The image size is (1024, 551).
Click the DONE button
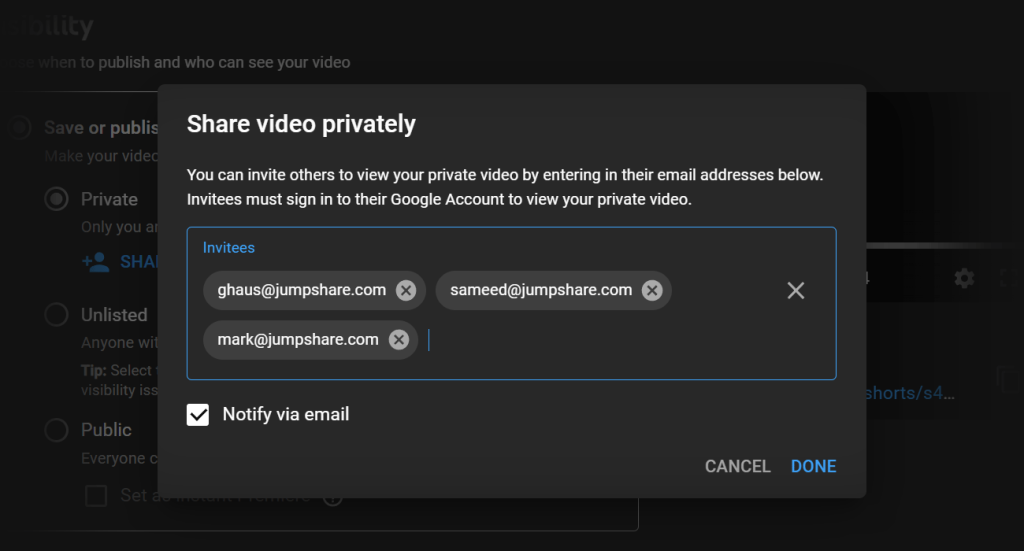point(813,466)
